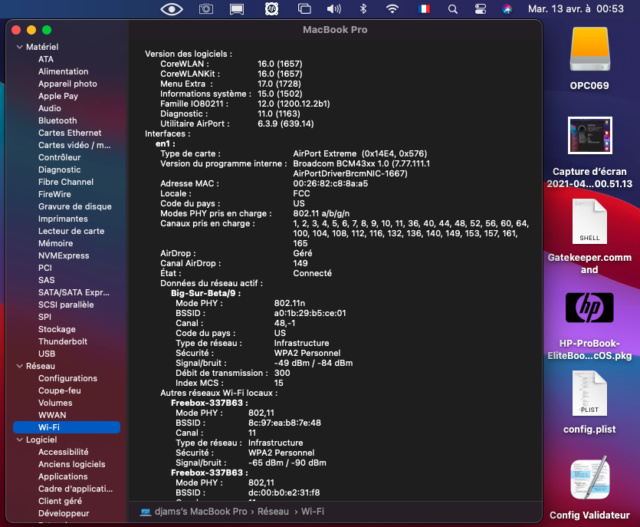Select SAS in the sidebar
Viewport: 640px width, 527px height.
(x=46, y=280)
